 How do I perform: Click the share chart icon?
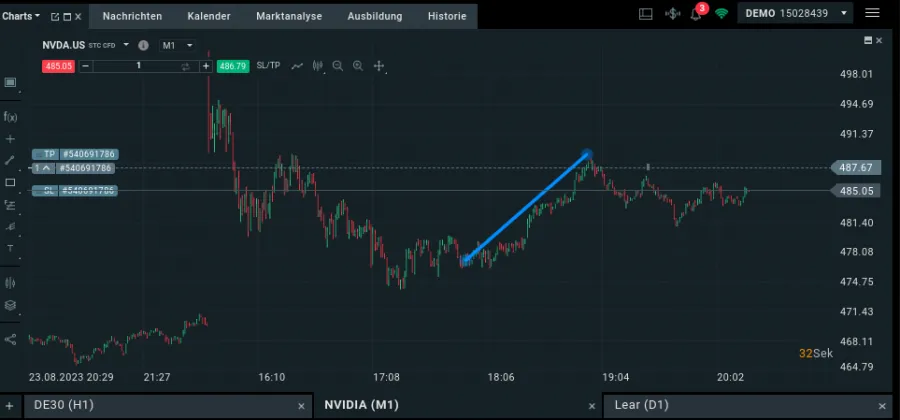tap(10, 339)
